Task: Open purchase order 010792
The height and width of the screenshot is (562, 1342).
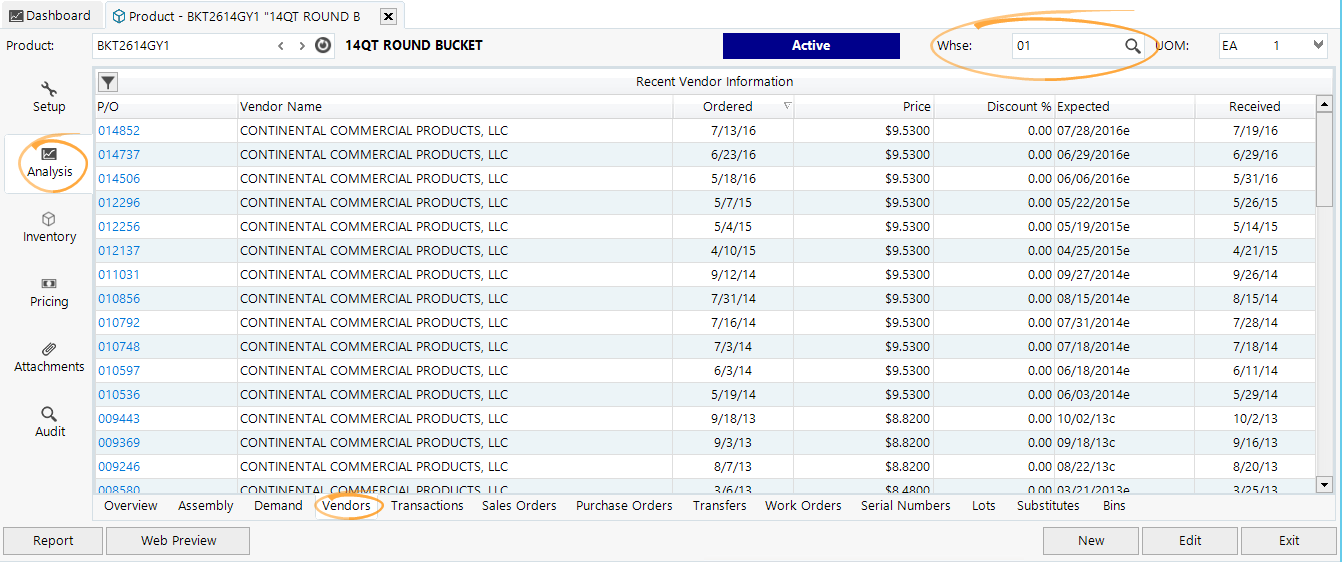Action: tap(119, 323)
